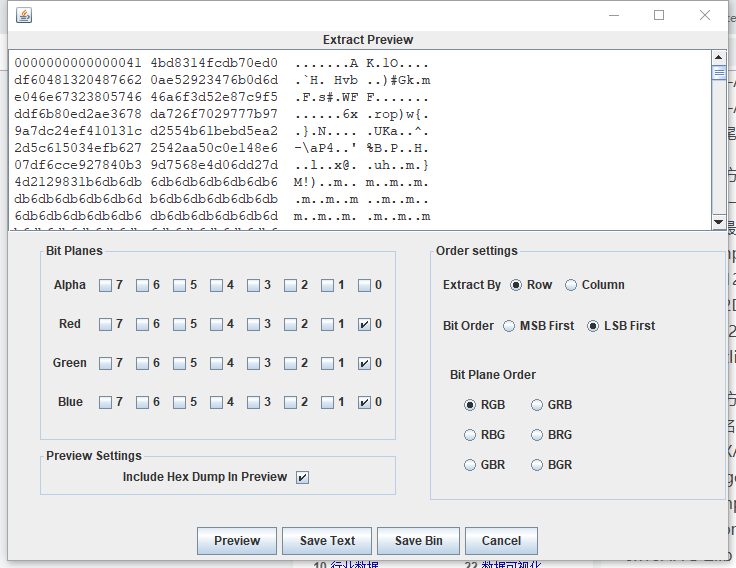The height and width of the screenshot is (568, 736).
Task: Click the Preview button
Action: click(x=237, y=541)
